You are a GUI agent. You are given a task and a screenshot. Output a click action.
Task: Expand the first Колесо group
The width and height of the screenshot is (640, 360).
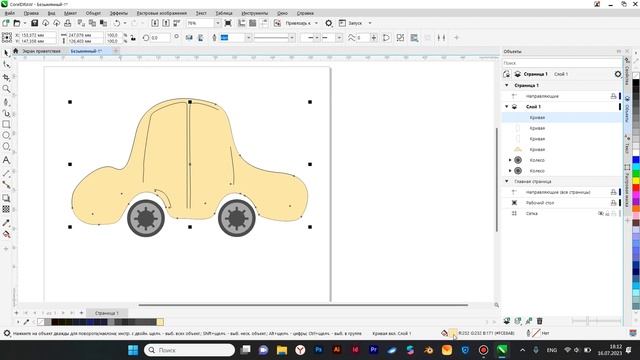tap(510, 160)
